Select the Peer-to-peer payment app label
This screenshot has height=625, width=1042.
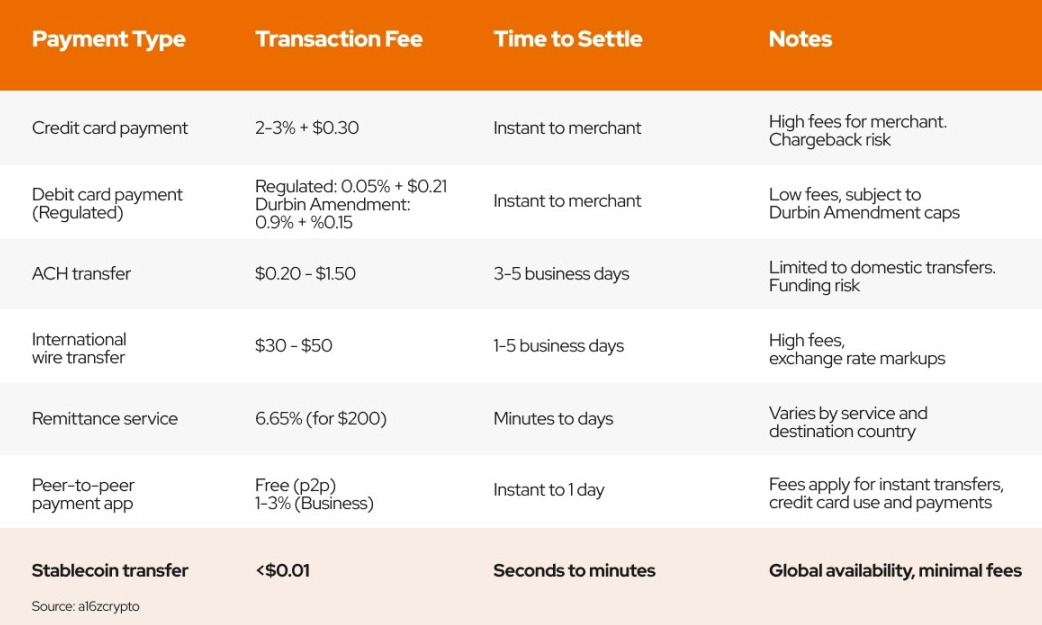tap(83, 494)
